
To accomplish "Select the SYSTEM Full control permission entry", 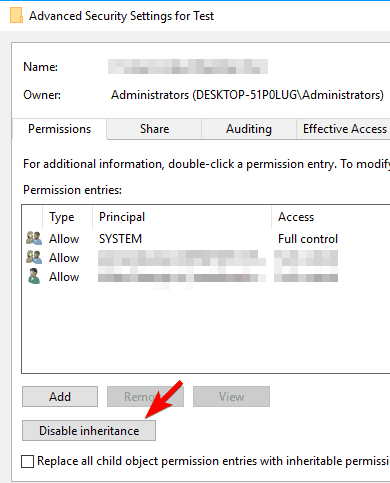I will pos(206,239).
